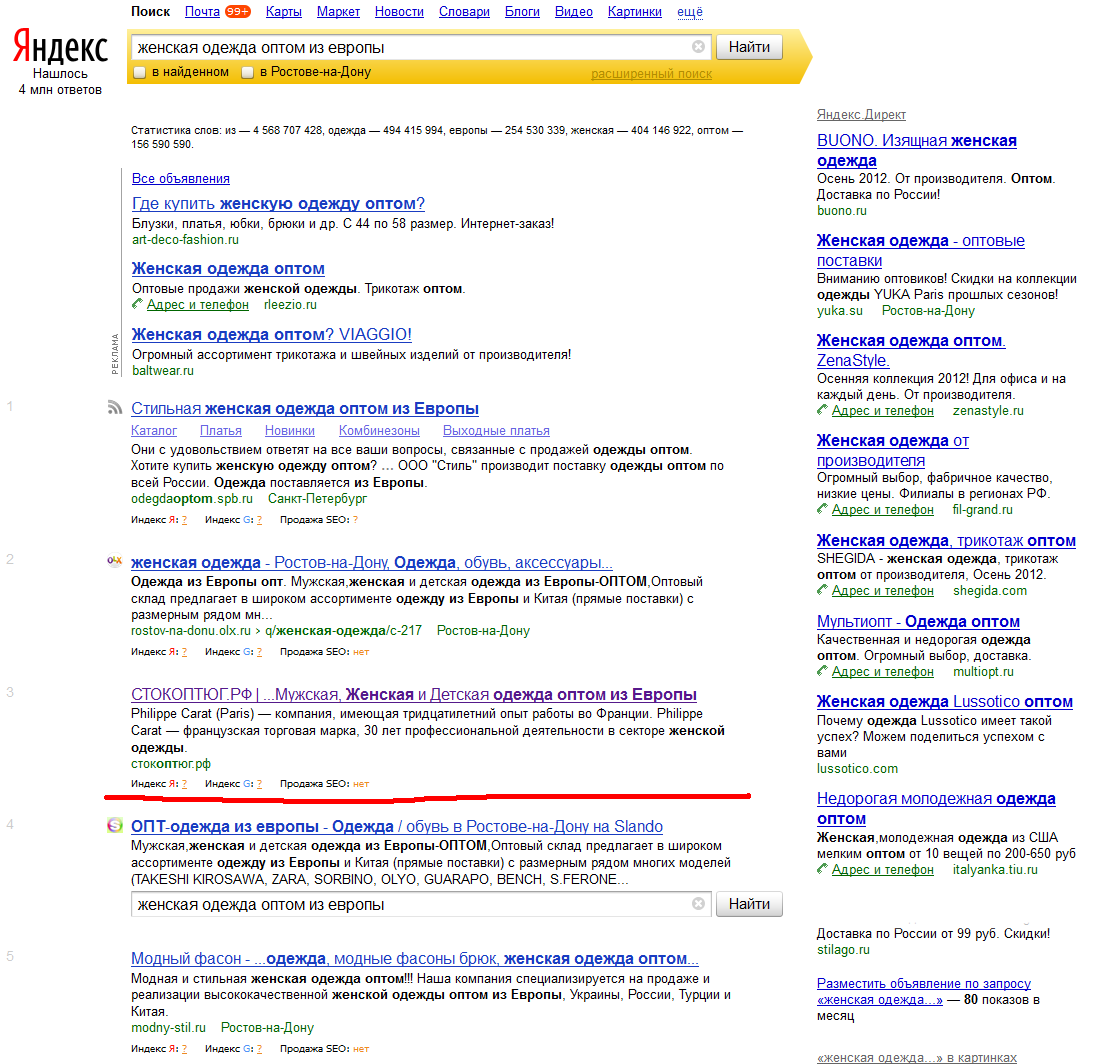The width and height of the screenshot is (1107, 1064).
Task: Open the Яндекс.Директ link
Action: (861, 114)
